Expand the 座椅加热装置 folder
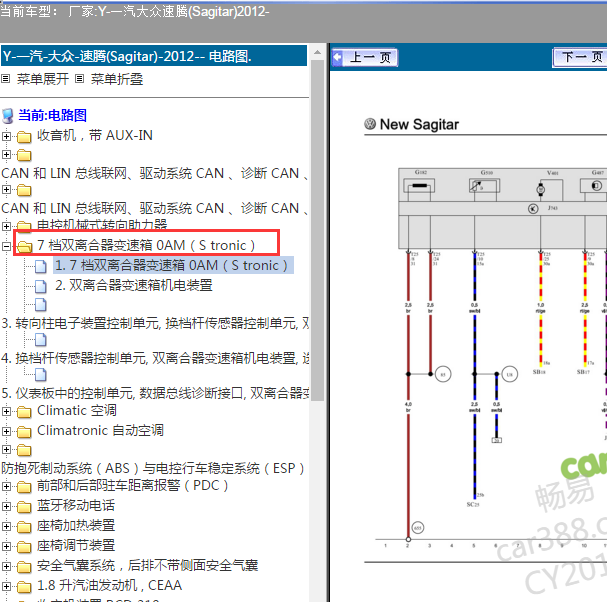 click(x=6, y=527)
